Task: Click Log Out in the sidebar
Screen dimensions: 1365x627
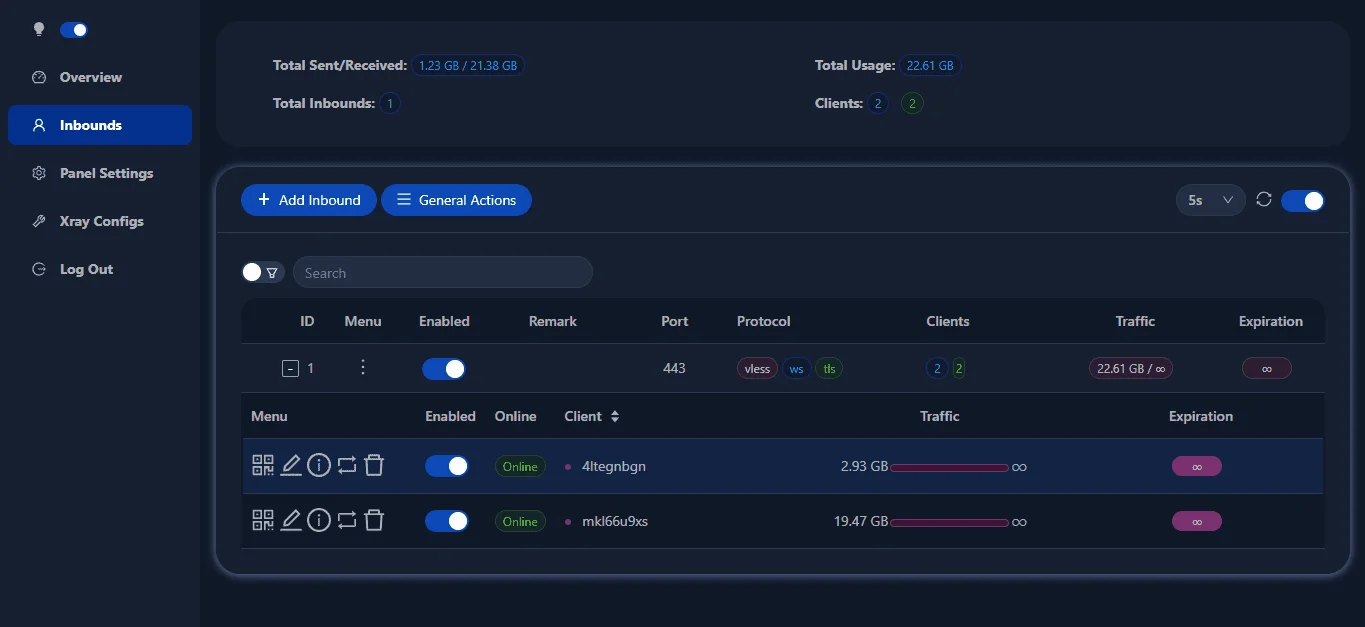Action: pos(100,269)
